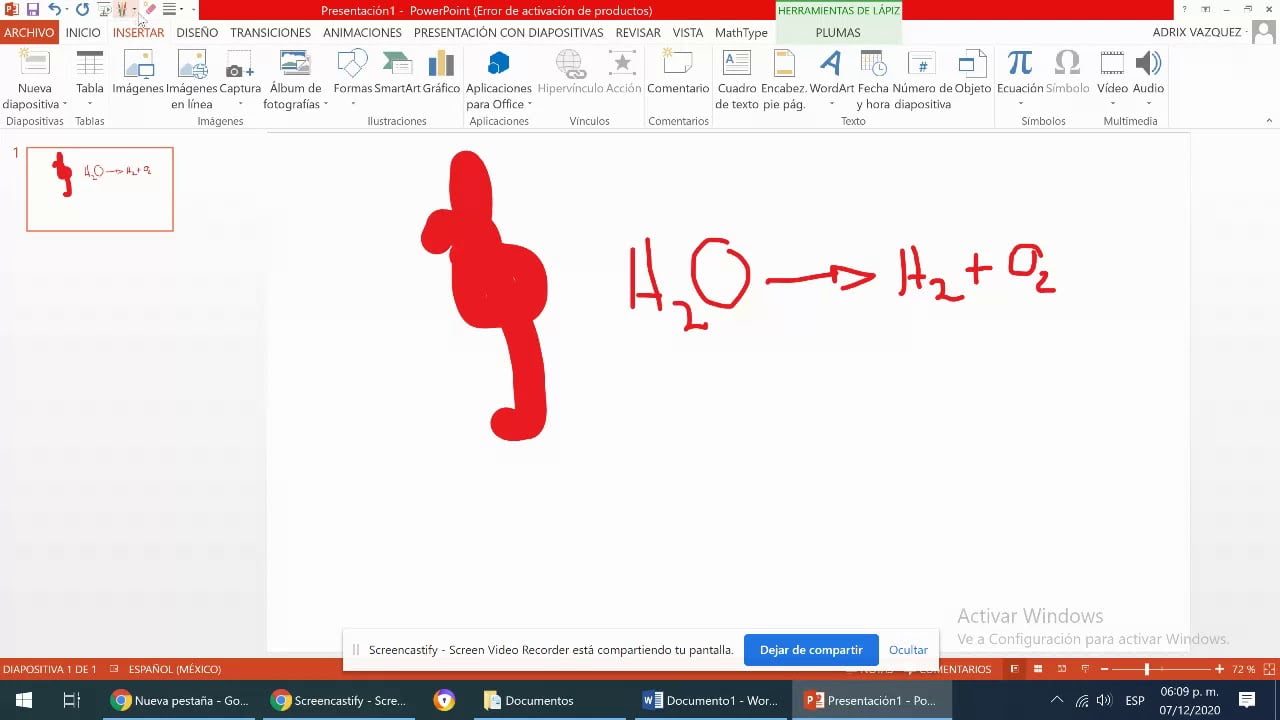Save the presentation using the floppy disk icon
Image resolution: width=1280 pixels, height=720 pixels.
coord(33,10)
